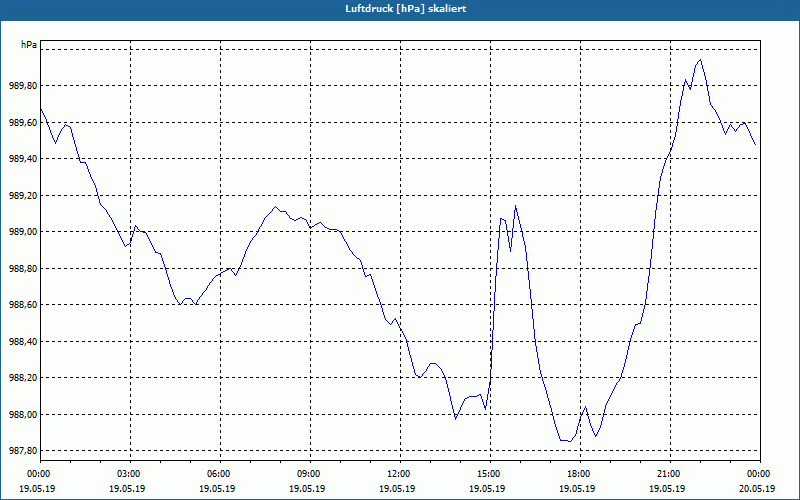This screenshot has width=800, height=500.
Task: Select the "19.05.19" date beneath 18:00
Action: click(x=578, y=488)
